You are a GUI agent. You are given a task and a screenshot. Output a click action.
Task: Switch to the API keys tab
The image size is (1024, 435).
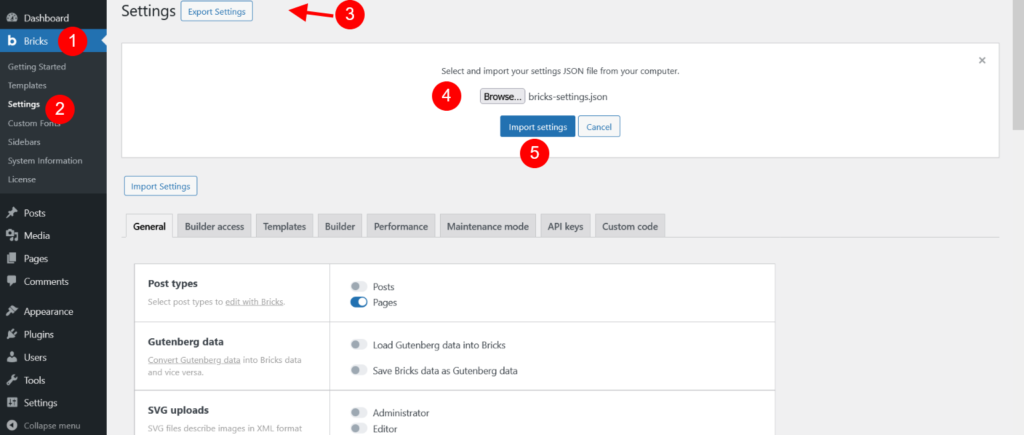point(565,227)
